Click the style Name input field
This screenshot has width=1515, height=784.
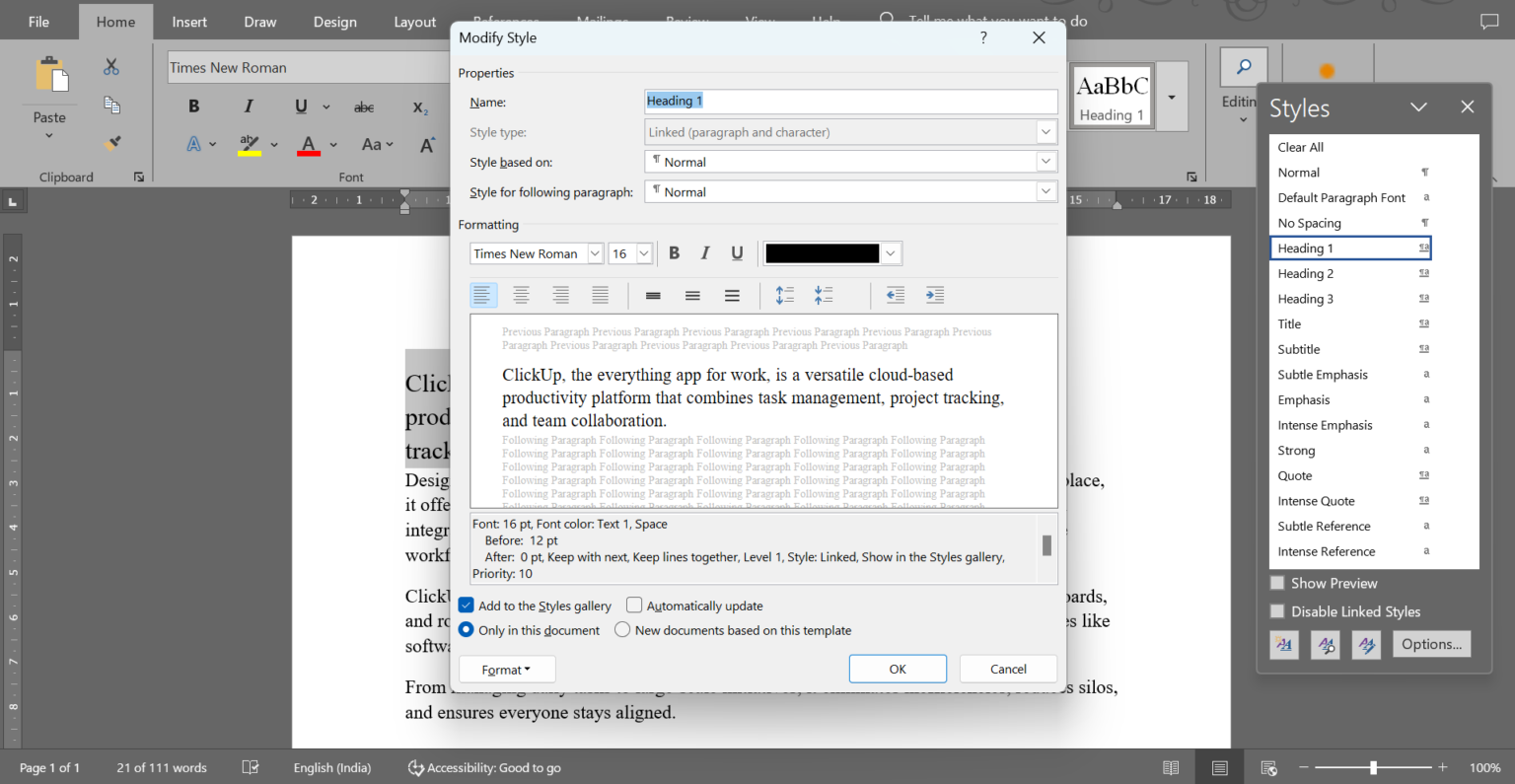click(x=850, y=101)
